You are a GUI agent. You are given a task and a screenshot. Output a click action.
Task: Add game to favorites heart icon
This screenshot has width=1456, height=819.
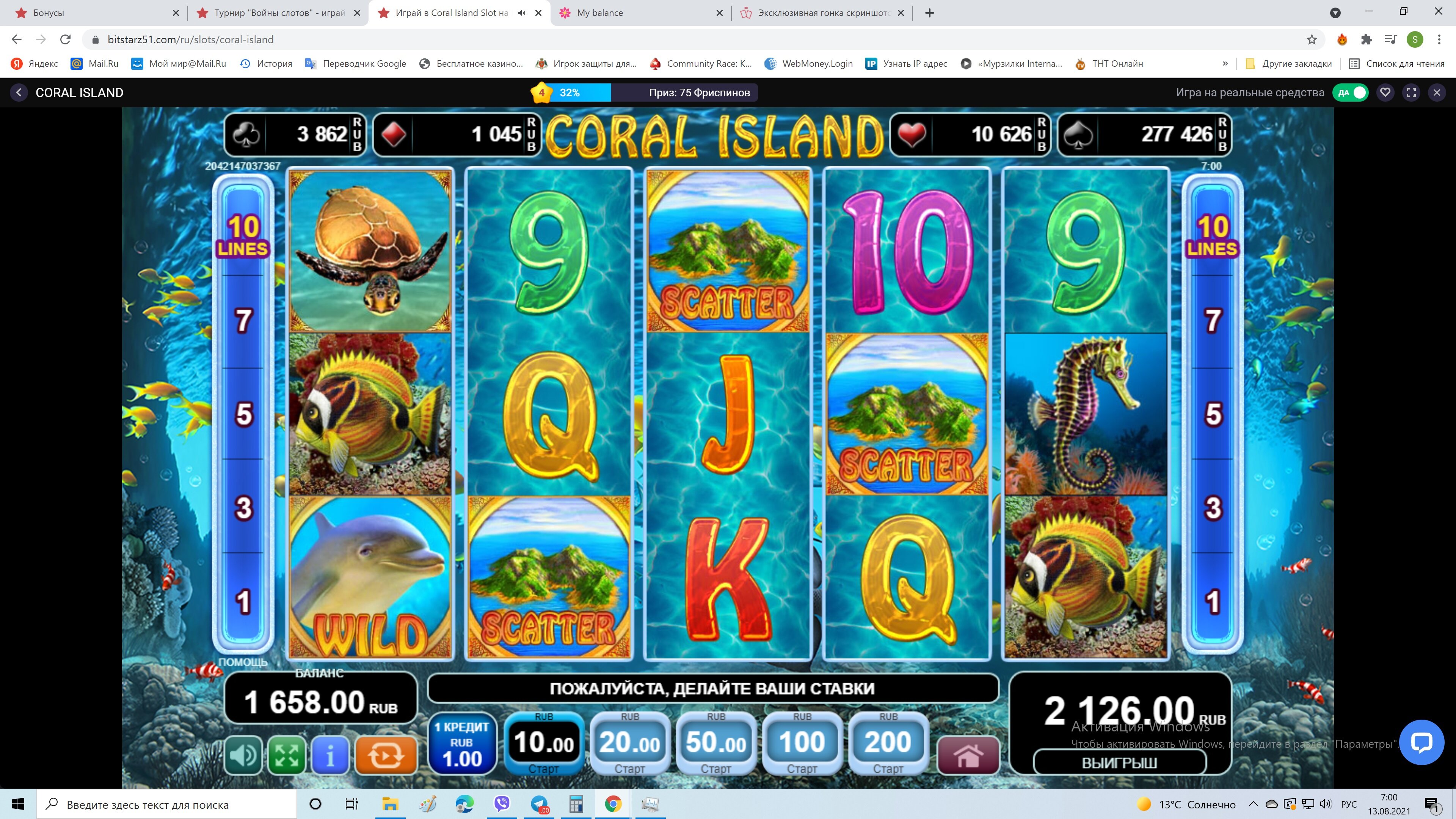(1385, 93)
